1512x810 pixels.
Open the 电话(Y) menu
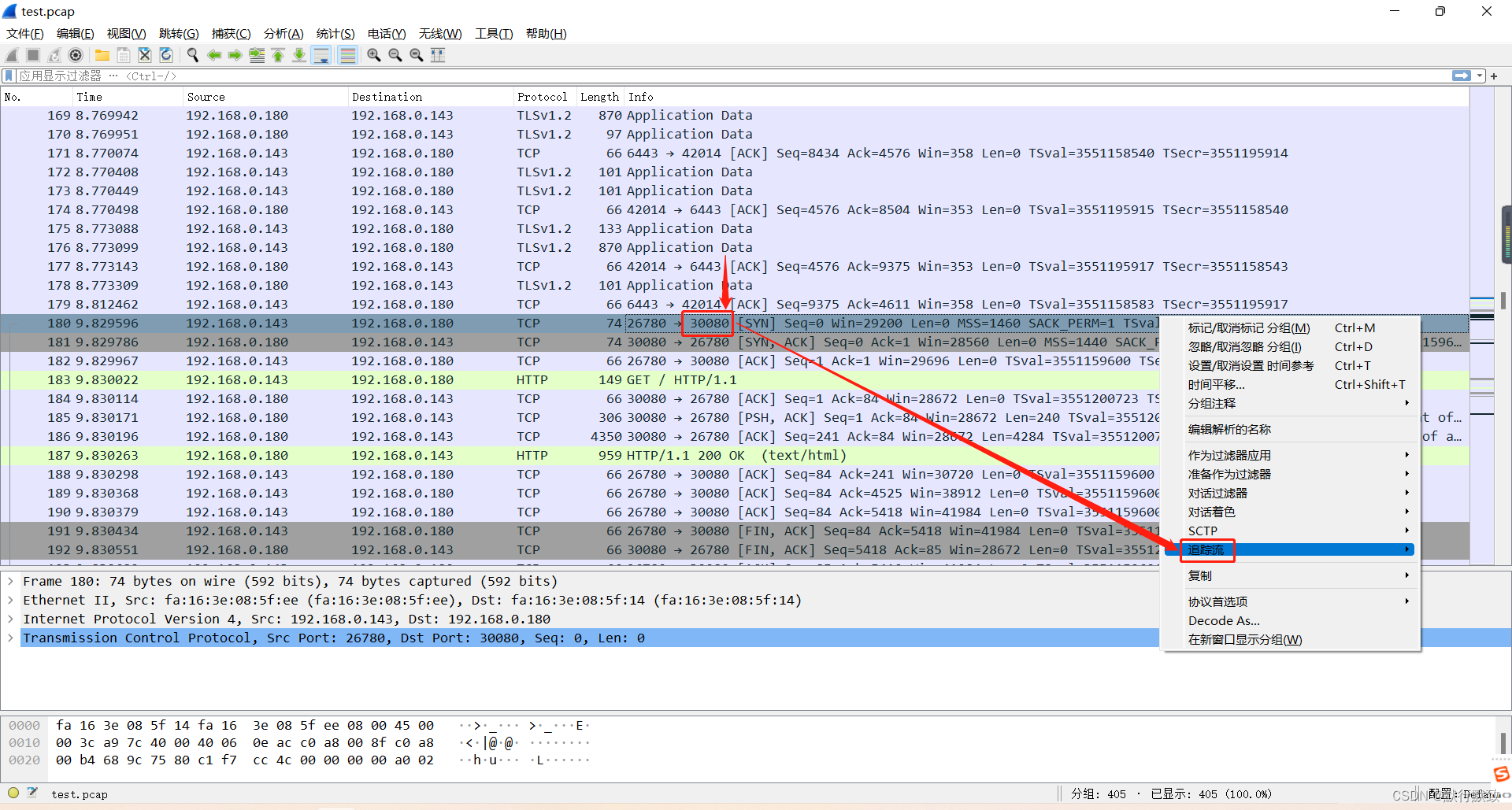tap(387, 34)
